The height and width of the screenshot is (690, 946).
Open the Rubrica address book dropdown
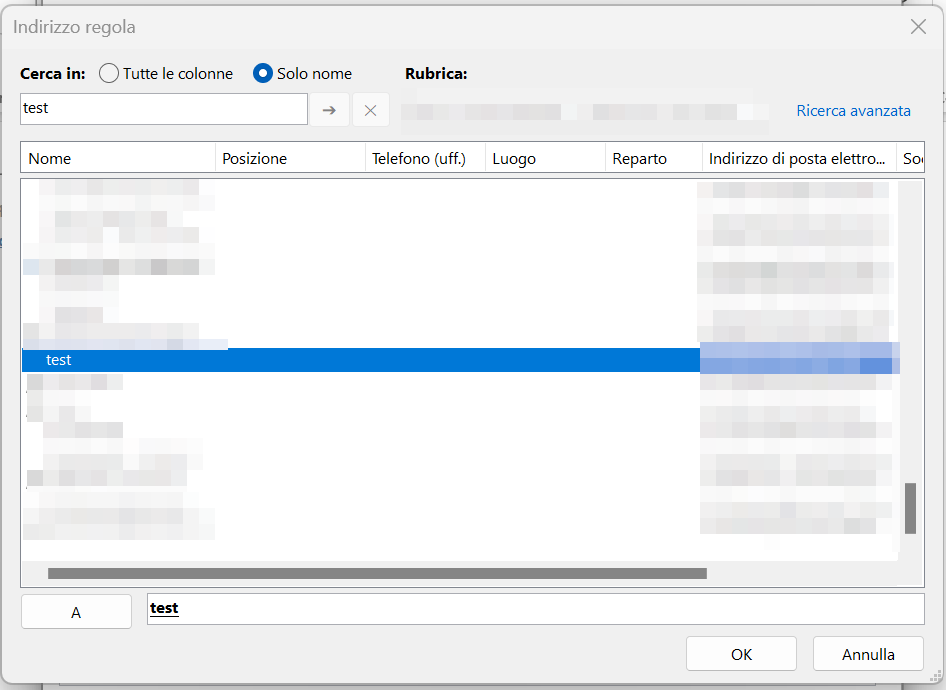[585, 111]
